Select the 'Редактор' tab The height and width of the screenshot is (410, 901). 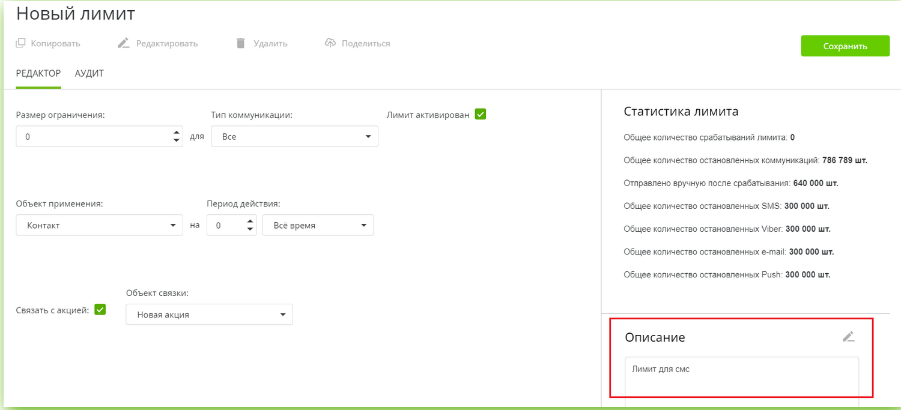39,74
